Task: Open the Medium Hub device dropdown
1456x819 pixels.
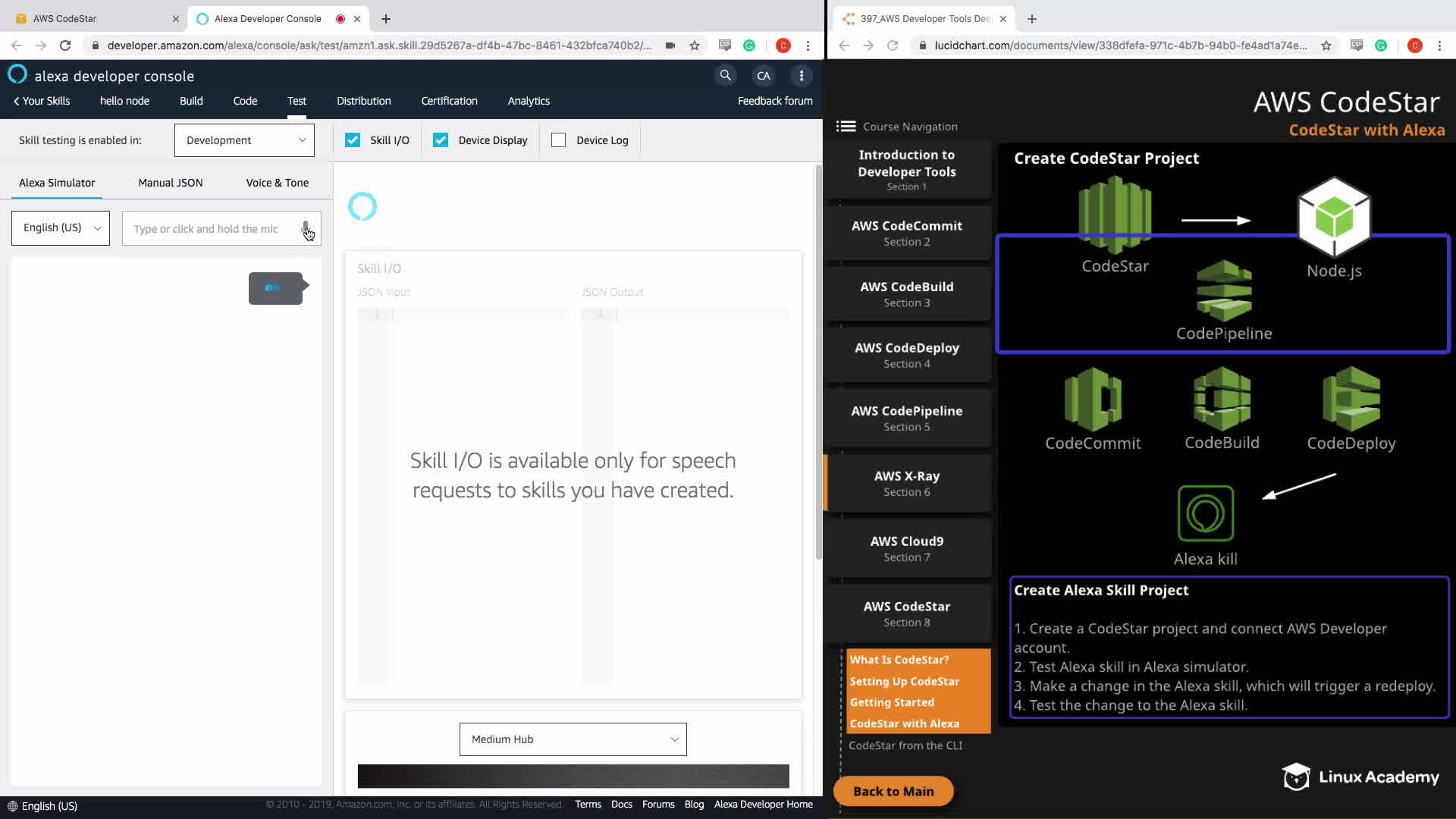Action: 573,739
